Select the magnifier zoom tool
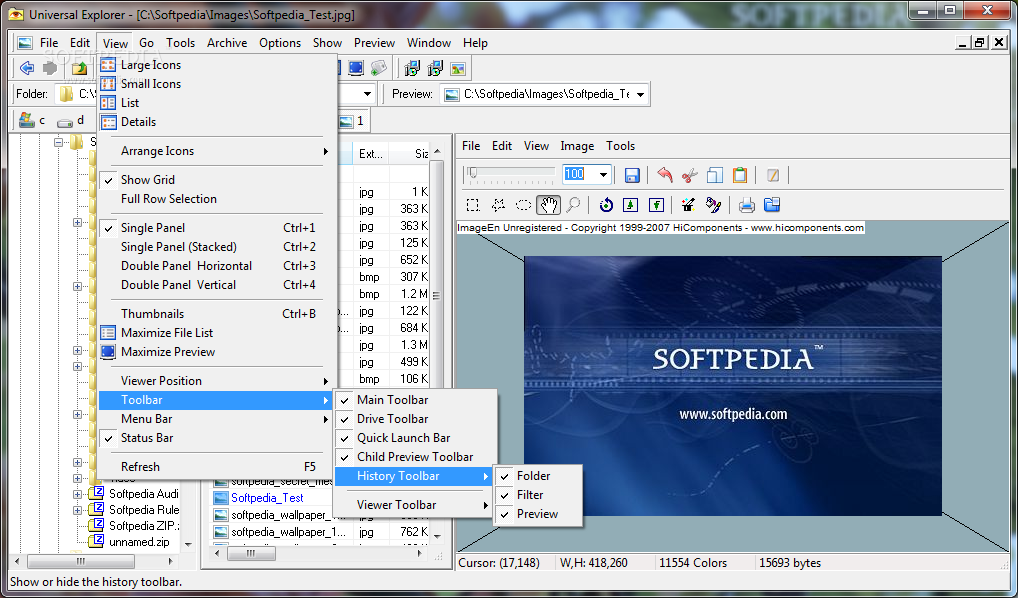 point(573,205)
